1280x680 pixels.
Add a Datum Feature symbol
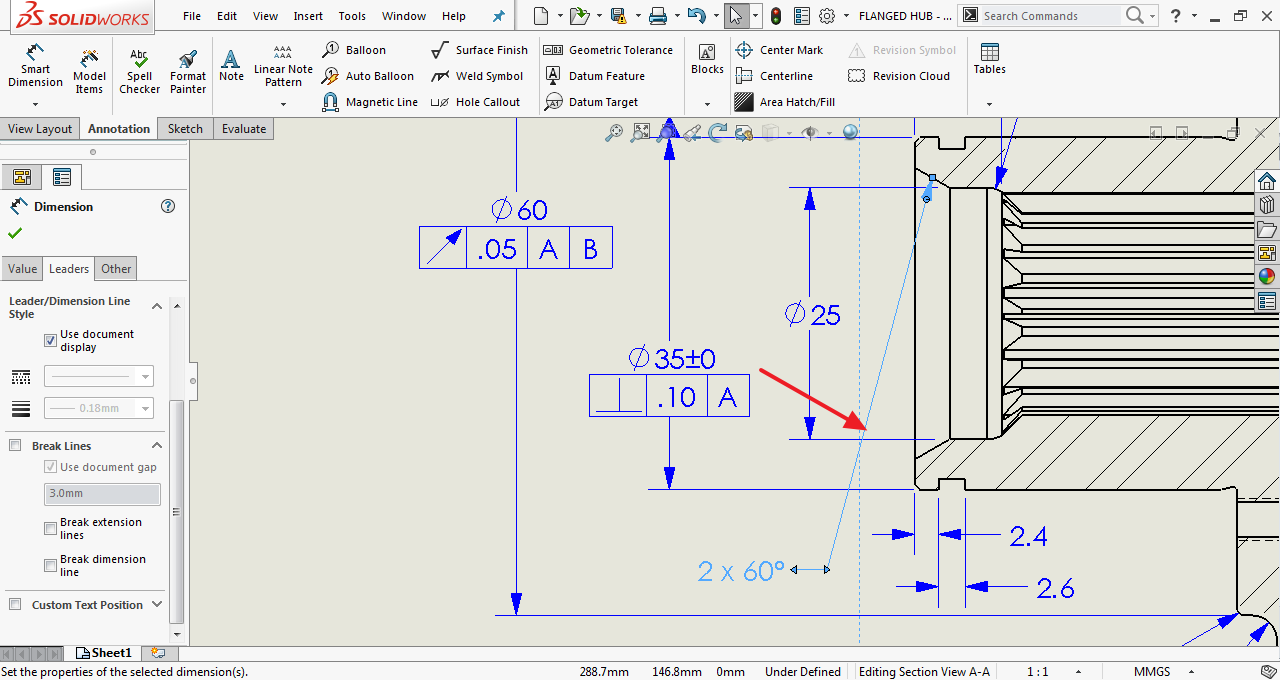tap(595, 76)
